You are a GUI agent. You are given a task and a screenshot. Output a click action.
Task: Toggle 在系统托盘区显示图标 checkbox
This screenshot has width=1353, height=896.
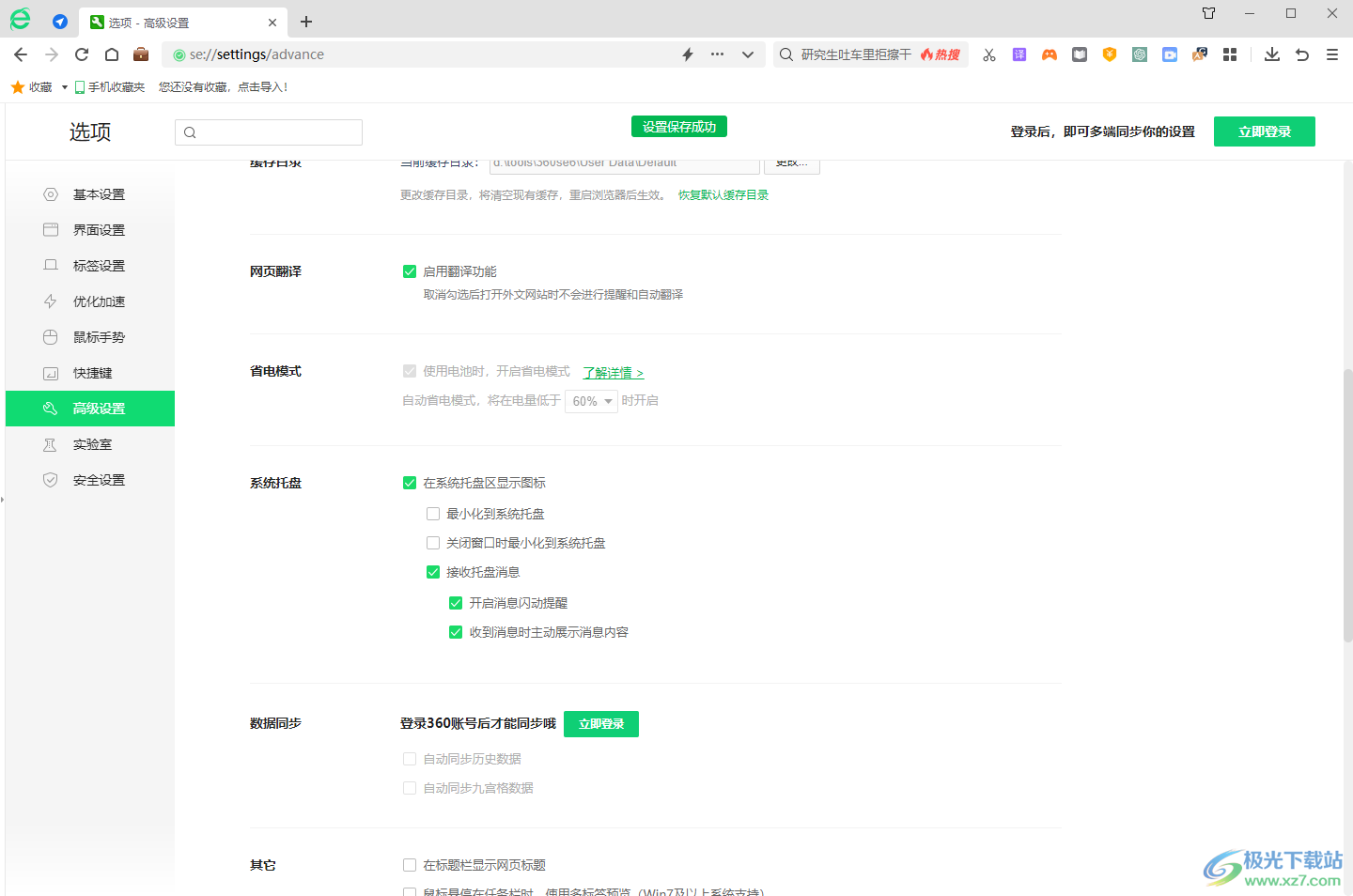coord(410,483)
